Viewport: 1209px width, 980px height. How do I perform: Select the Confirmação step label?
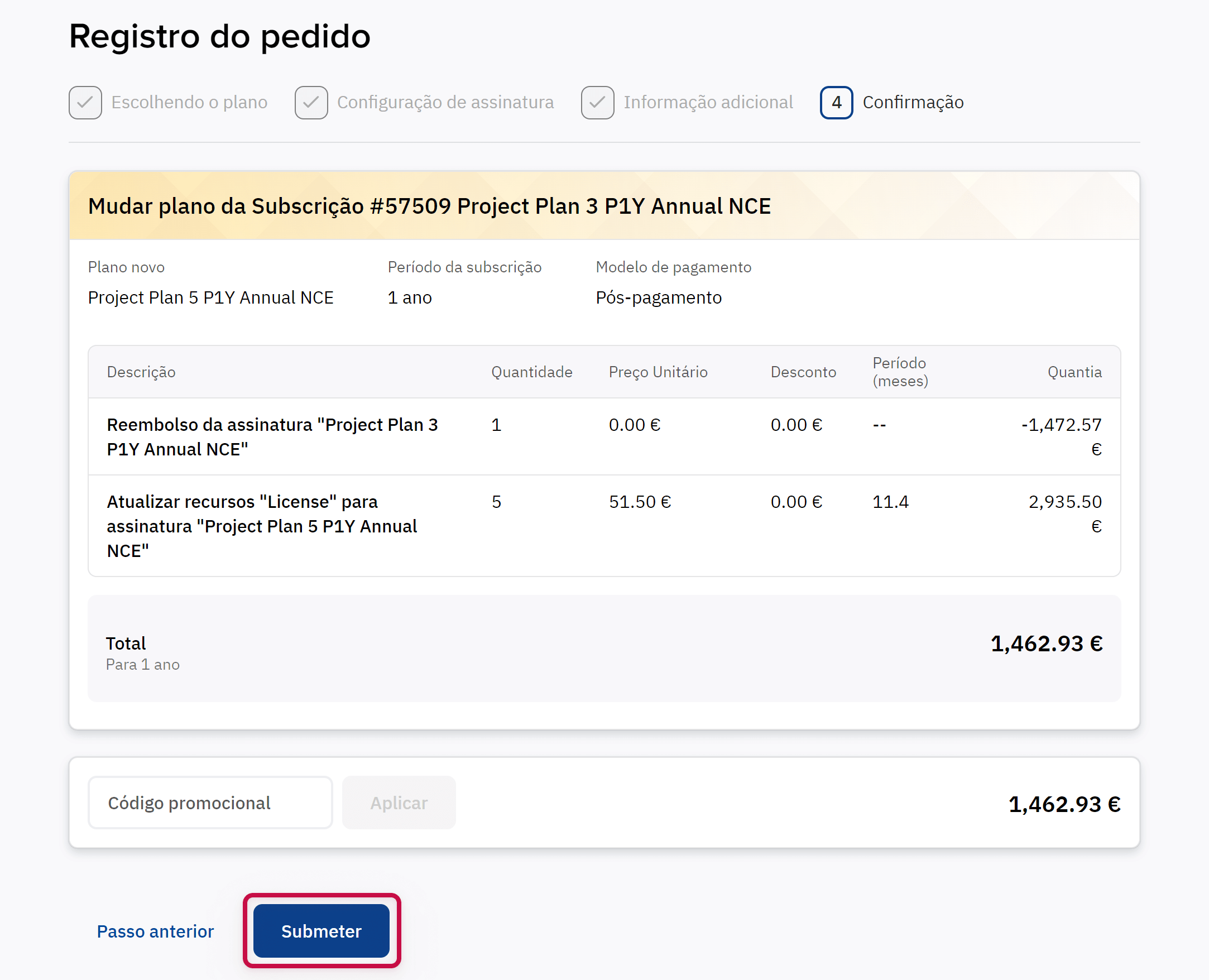click(x=913, y=102)
